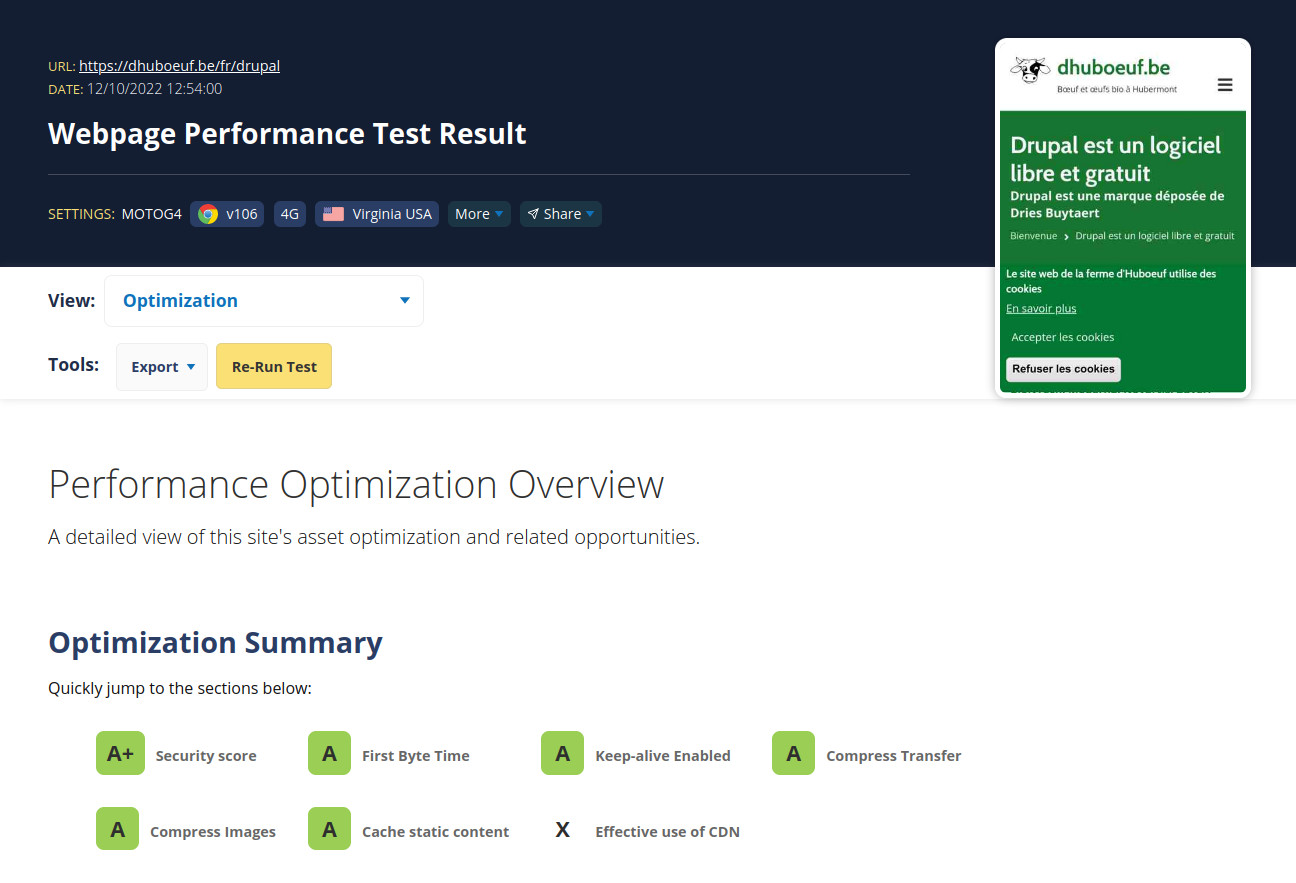Viewport: 1296px width, 883px height.
Task: Click the Chrome v106 browser icon
Action: 206,213
